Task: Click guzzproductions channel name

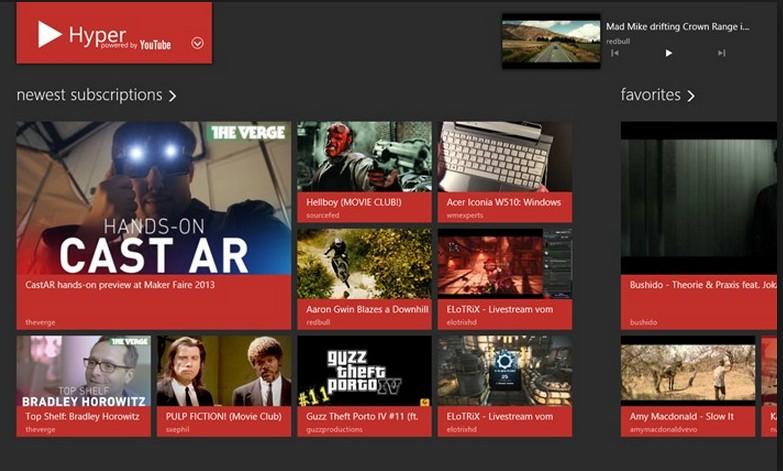Action: 334,430
